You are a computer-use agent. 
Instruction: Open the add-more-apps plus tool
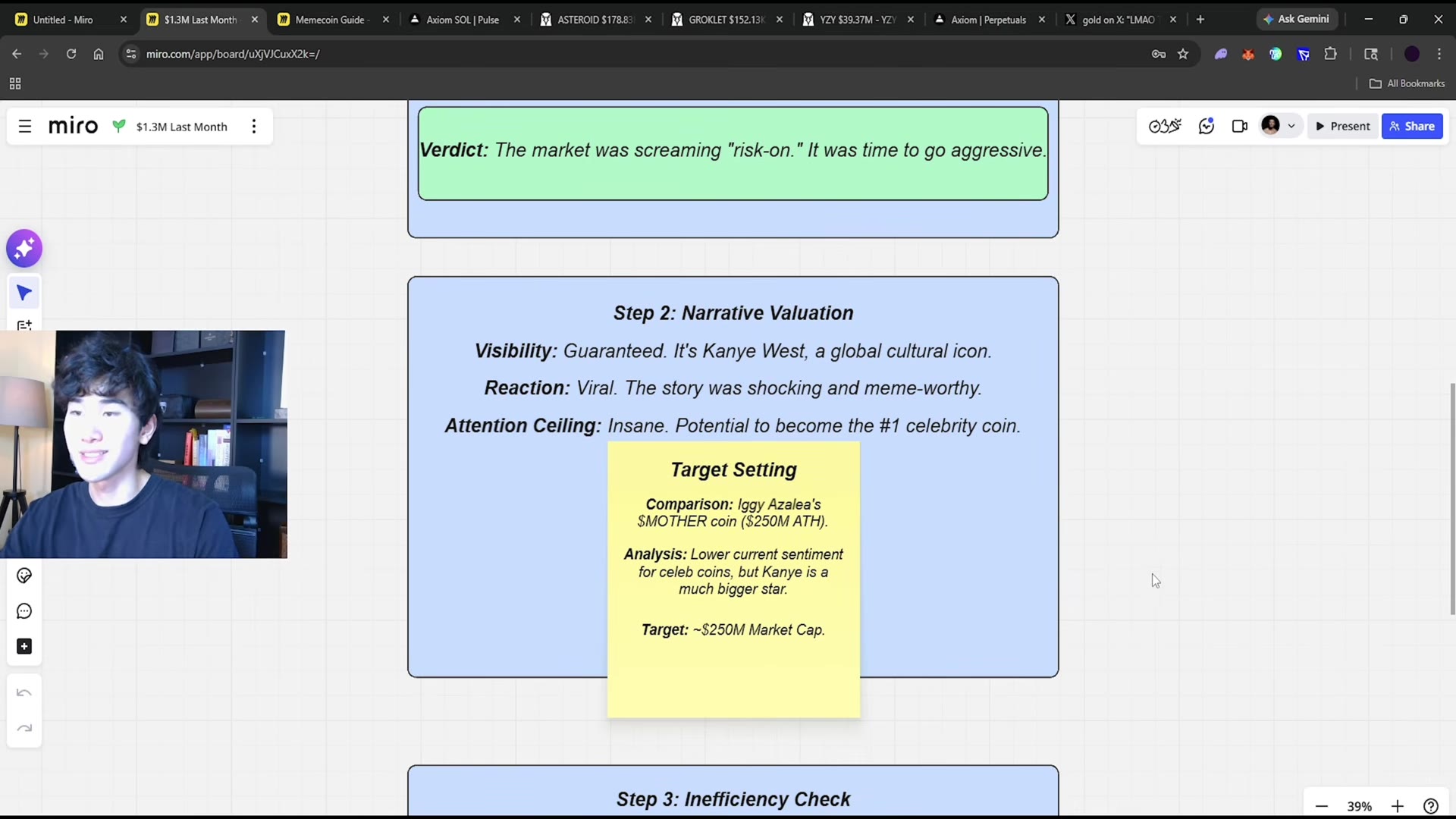pos(24,646)
